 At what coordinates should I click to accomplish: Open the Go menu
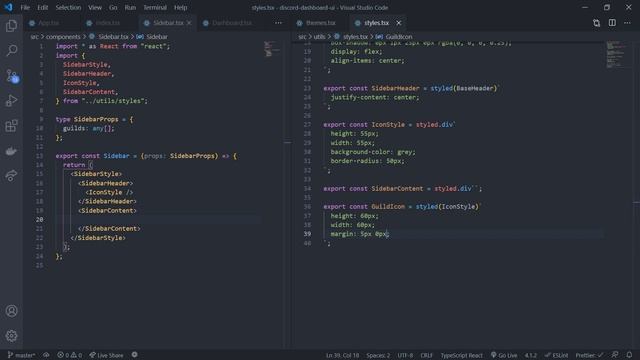point(113,7)
